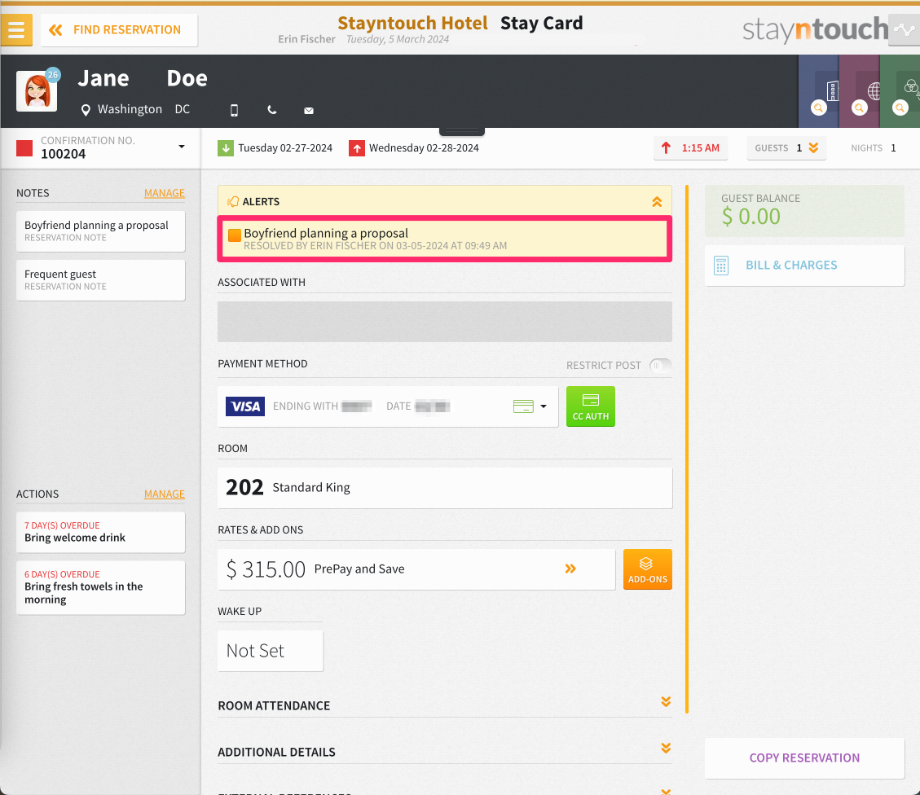Click the red reservation status square
The height and width of the screenshot is (795, 920).
pos(24,148)
